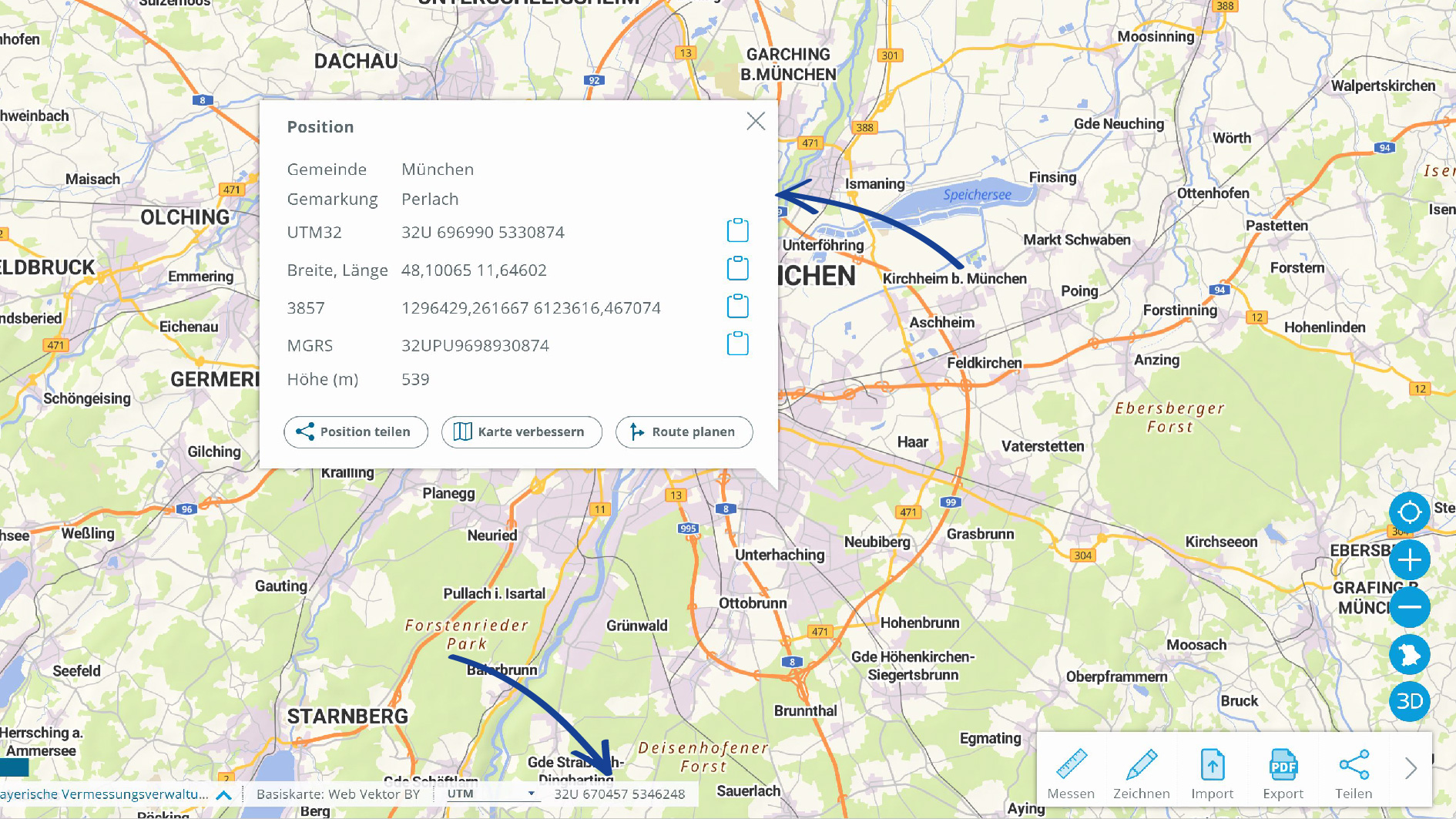Open the Teilen share tool
This screenshot has height=819, width=1456.
(1354, 774)
